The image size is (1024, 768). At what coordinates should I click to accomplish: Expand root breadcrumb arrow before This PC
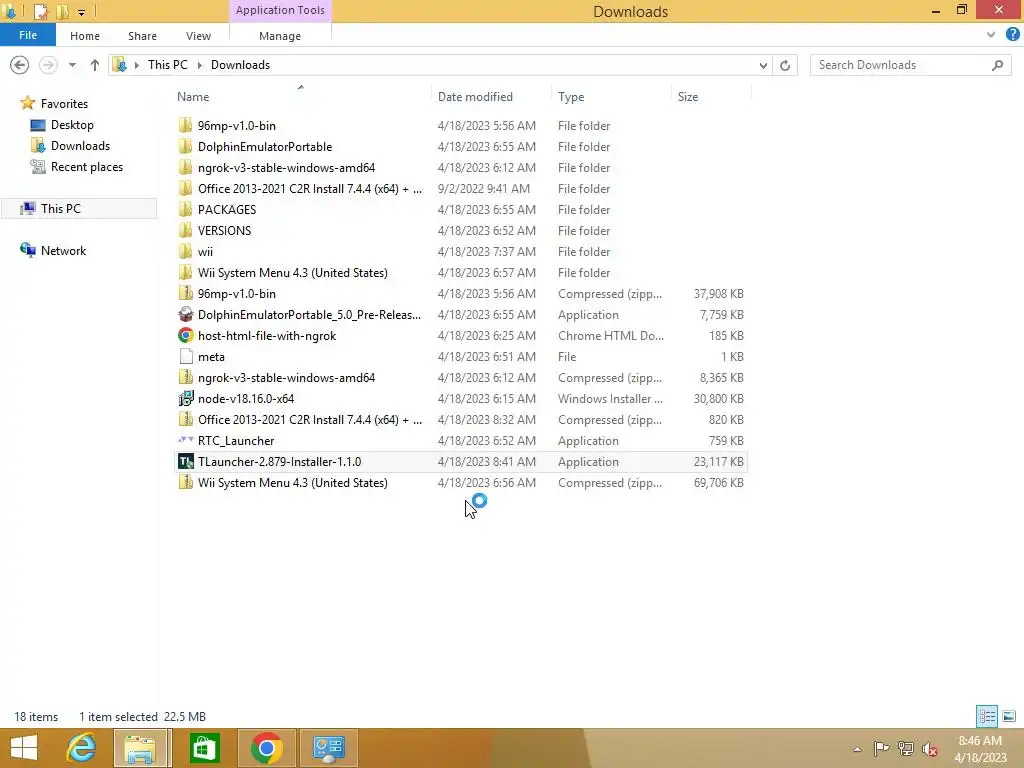coord(136,65)
